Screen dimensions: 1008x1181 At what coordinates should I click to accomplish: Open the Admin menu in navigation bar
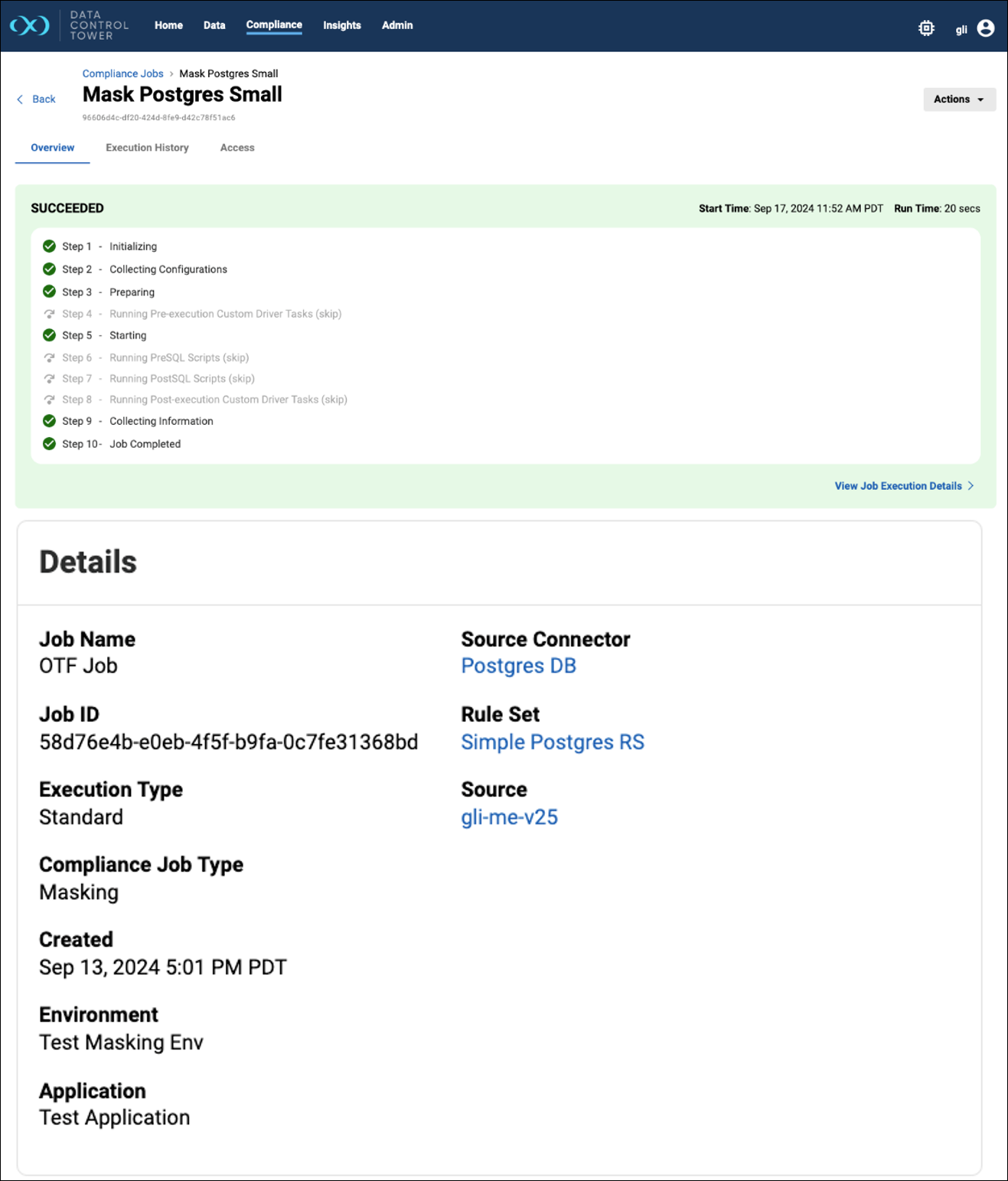(x=397, y=25)
